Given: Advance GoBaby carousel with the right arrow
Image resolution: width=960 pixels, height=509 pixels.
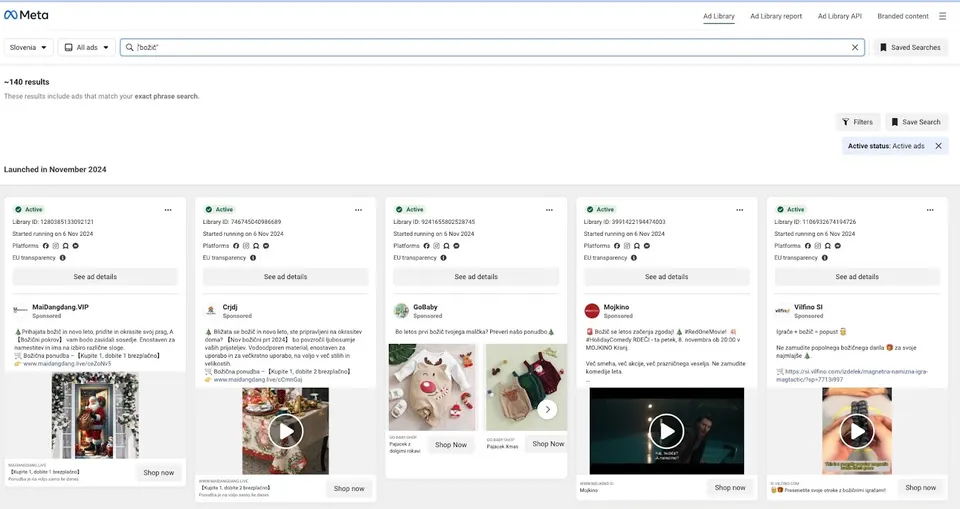Looking at the screenshot, I should [x=547, y=409].
